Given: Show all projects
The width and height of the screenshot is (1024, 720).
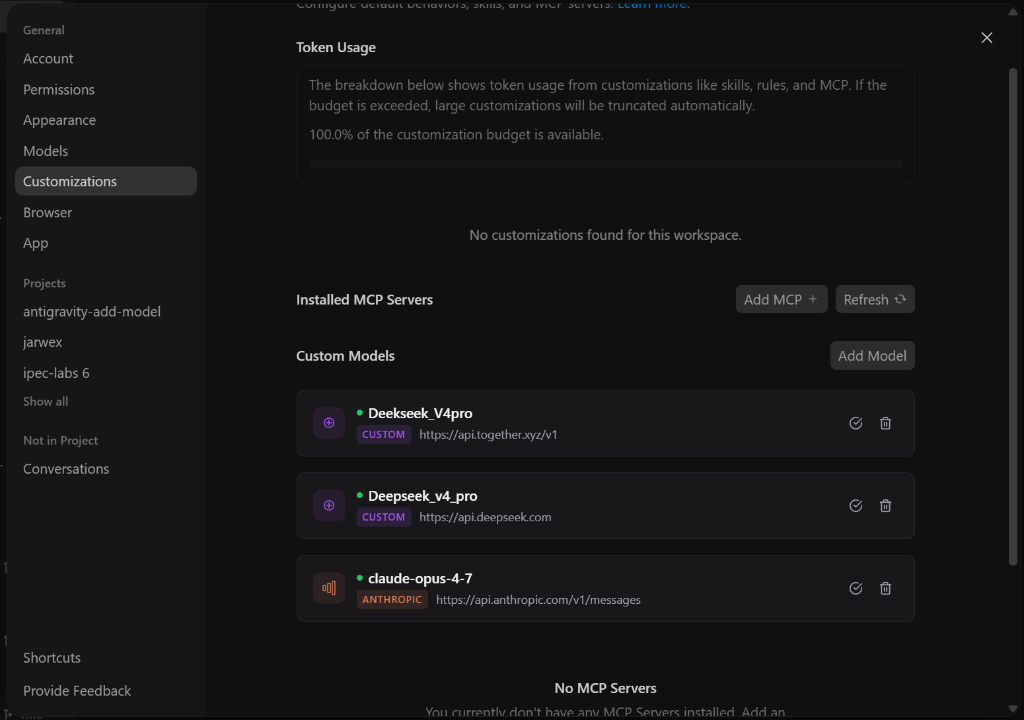Looking at the screenshot, I should [x=46, y=402].
